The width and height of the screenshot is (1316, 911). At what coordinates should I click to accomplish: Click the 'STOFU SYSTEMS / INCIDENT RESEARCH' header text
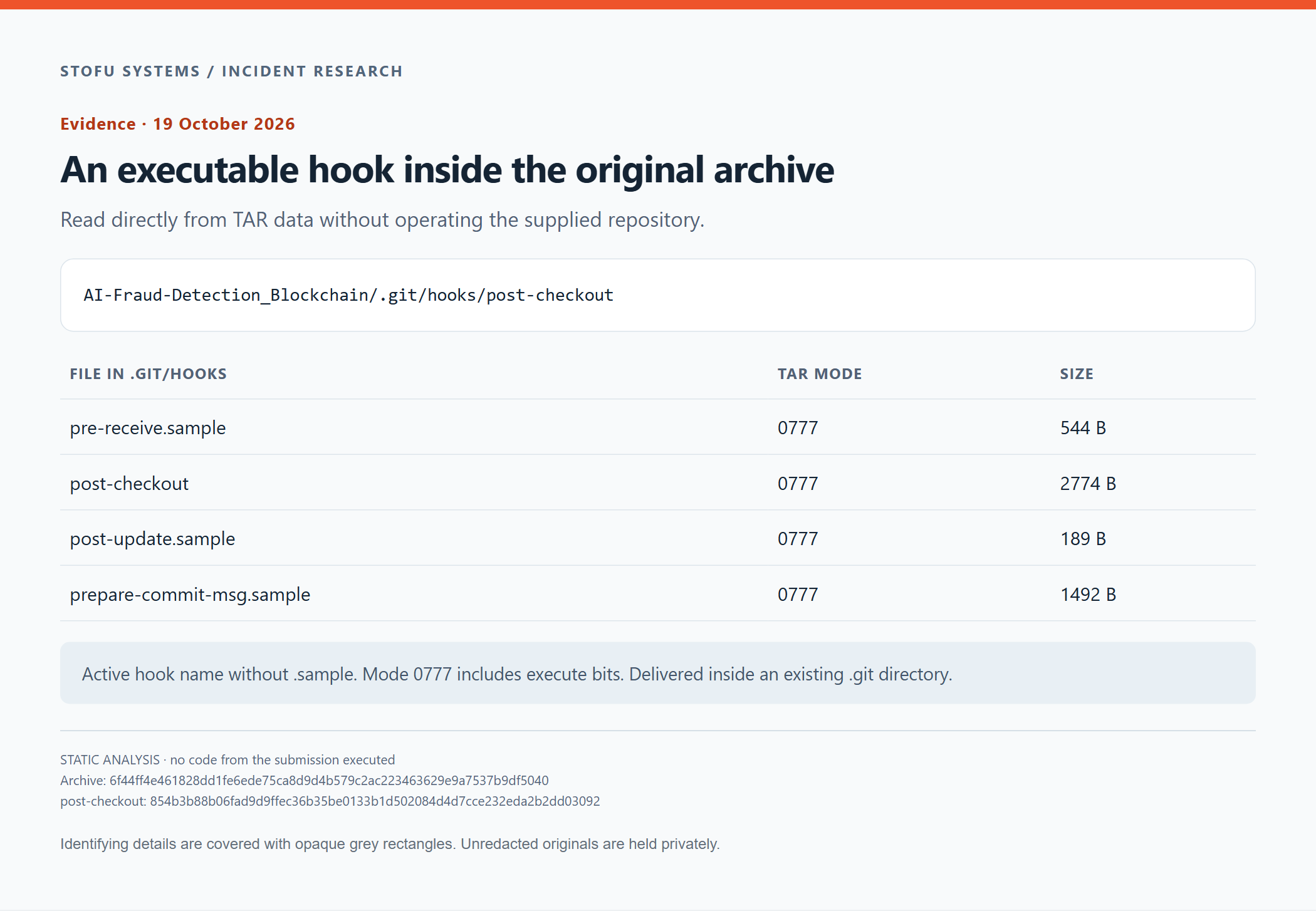point(231,71)
